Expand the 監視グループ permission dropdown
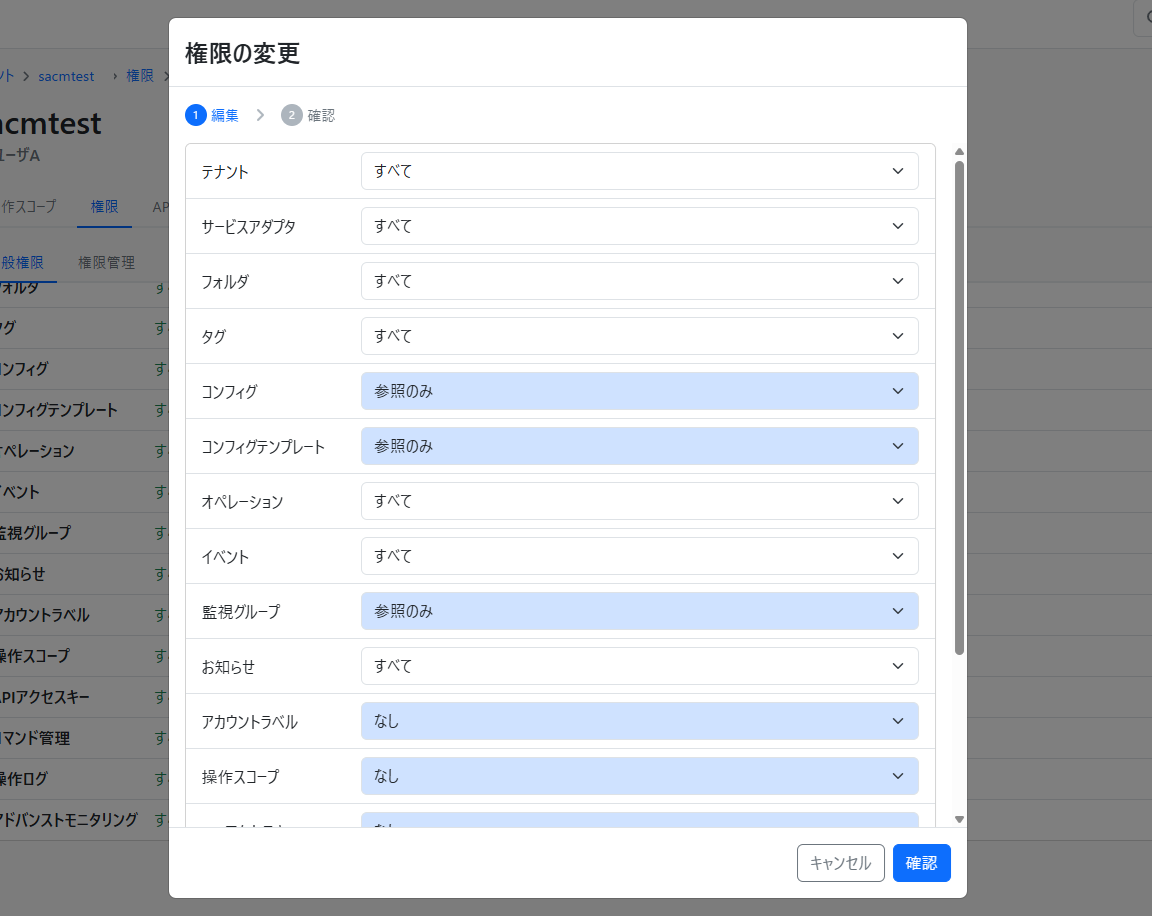This screenshot has width=1152, height=916. [639, 611]
